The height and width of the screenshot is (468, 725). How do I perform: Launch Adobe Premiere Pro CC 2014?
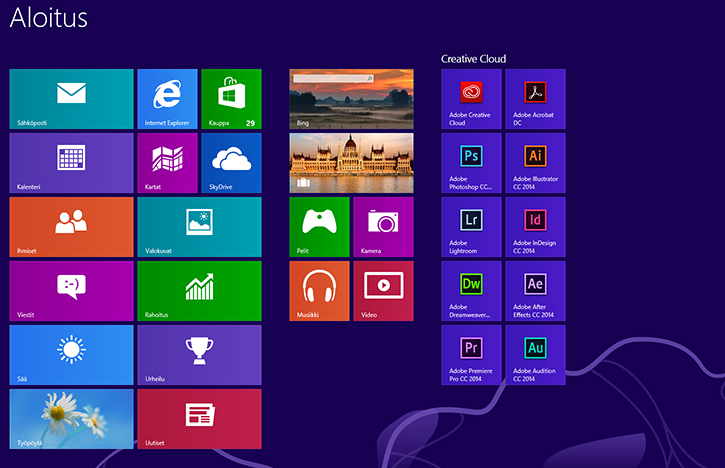click(471, 355)
